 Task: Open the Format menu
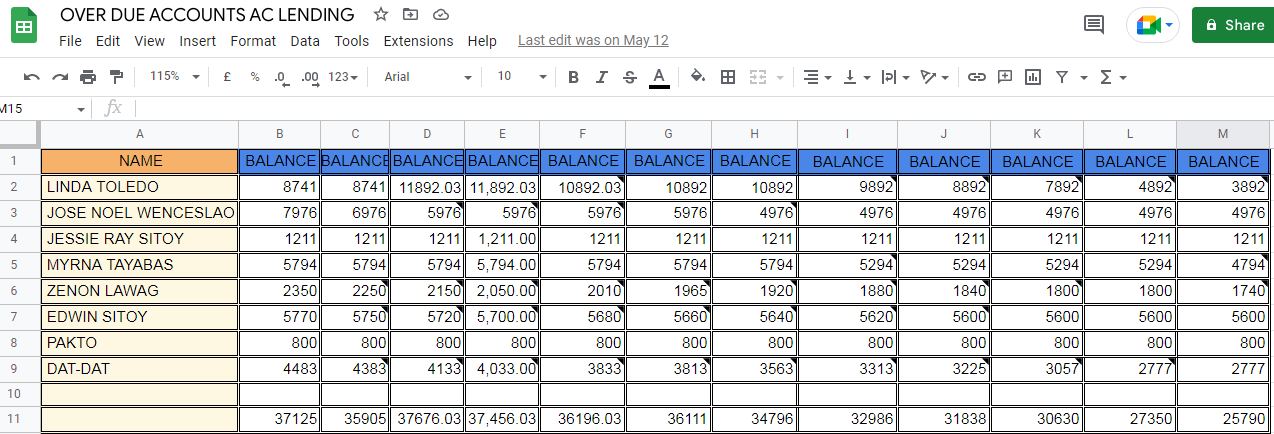coord(253,41)
